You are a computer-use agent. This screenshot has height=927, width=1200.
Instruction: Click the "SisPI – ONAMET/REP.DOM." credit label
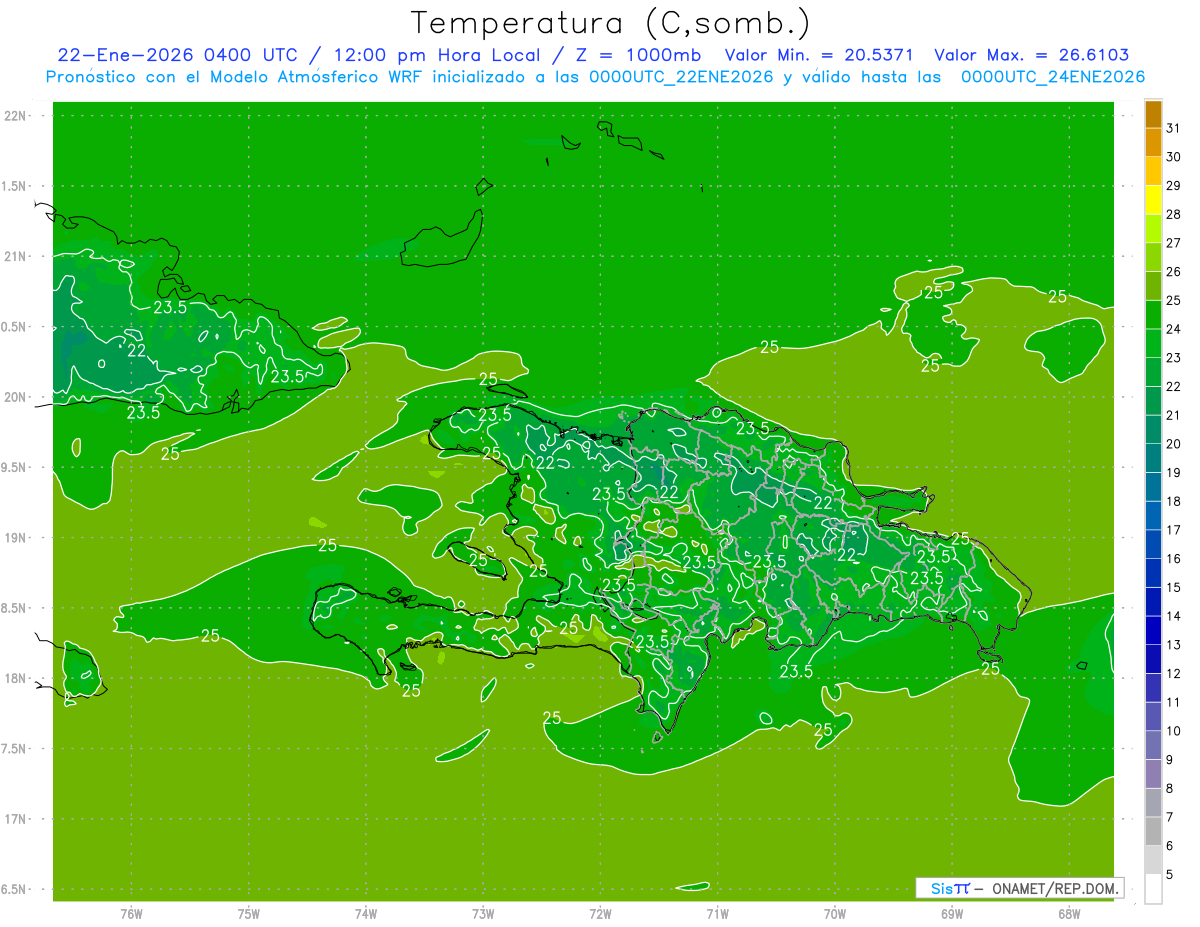(1019, 888)
